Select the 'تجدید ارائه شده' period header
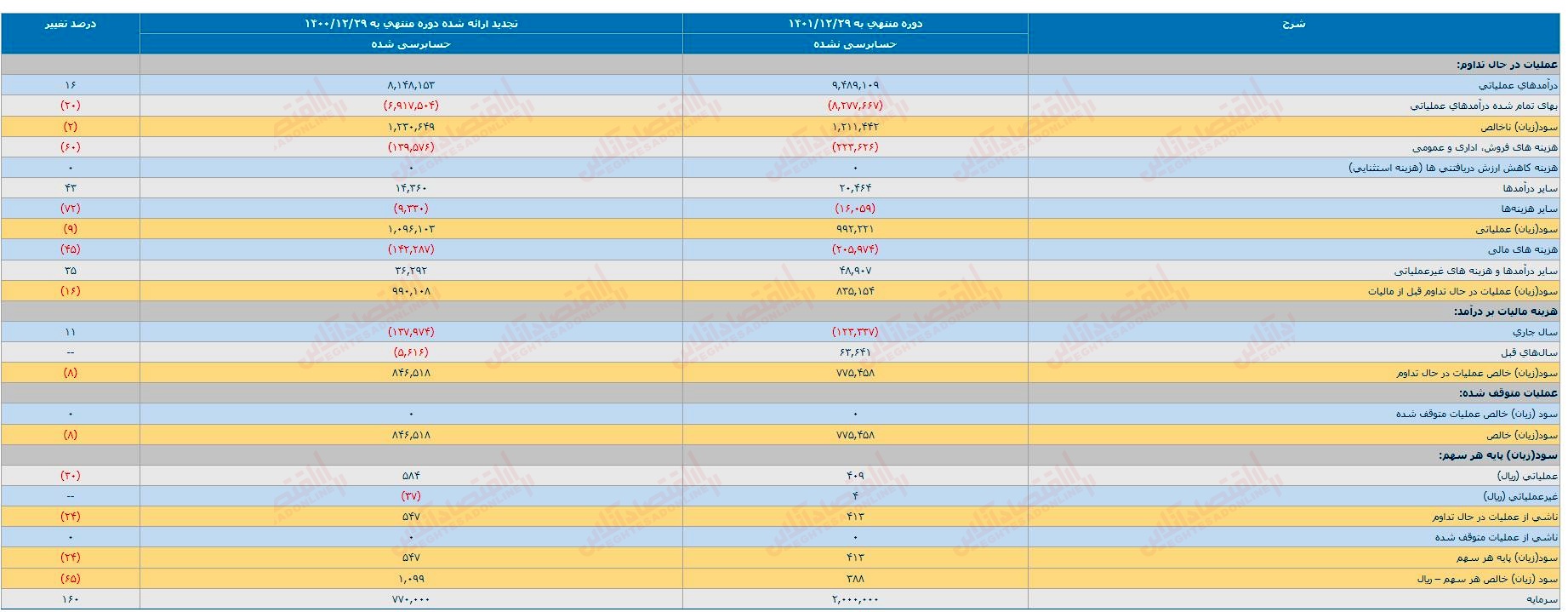Image resolution: width=1568 pixels, height=612 pixels. click(411, 24)
